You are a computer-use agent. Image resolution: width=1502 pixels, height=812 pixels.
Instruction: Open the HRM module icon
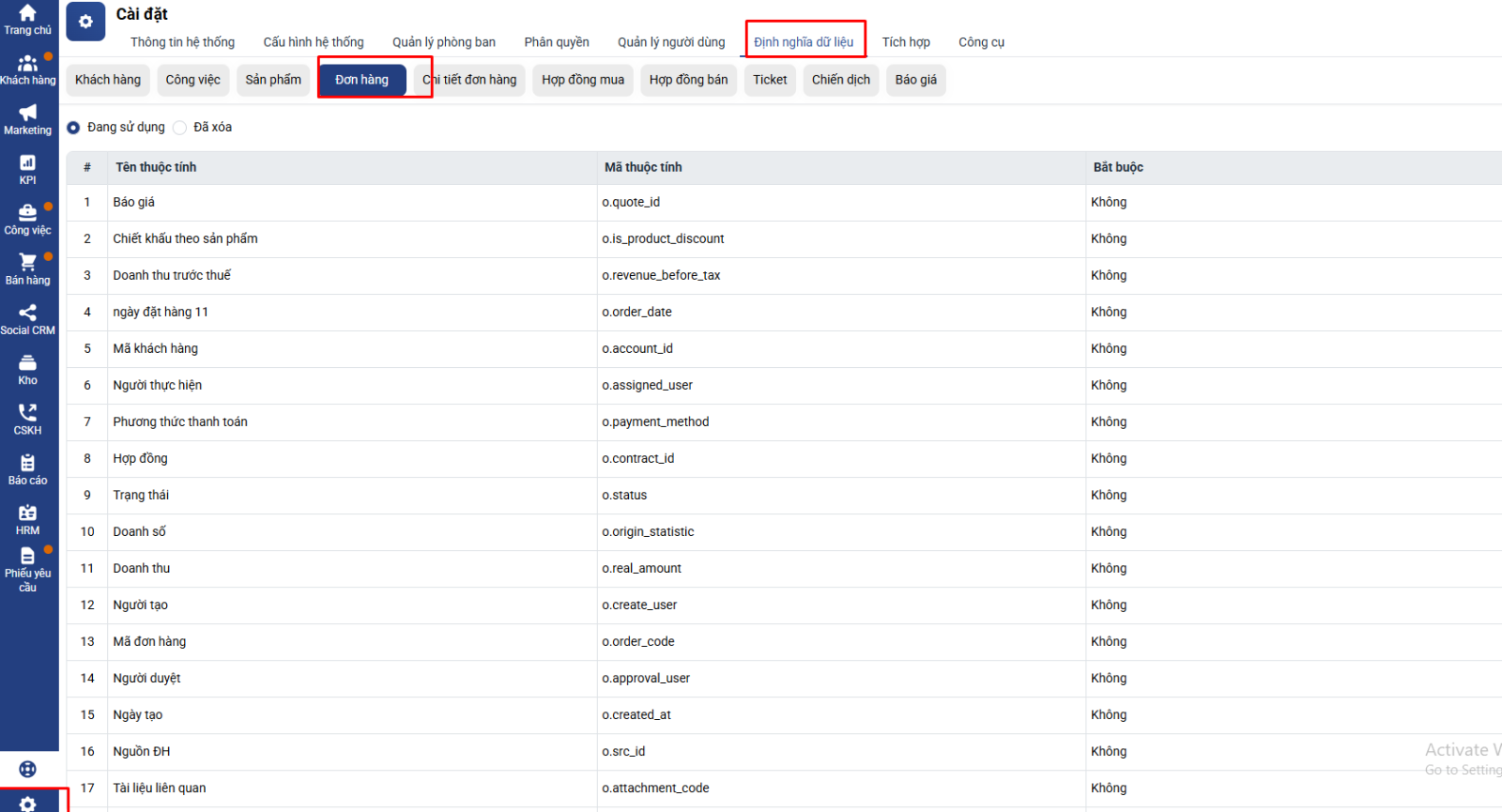pyautogui.click(x=27, y=519)
